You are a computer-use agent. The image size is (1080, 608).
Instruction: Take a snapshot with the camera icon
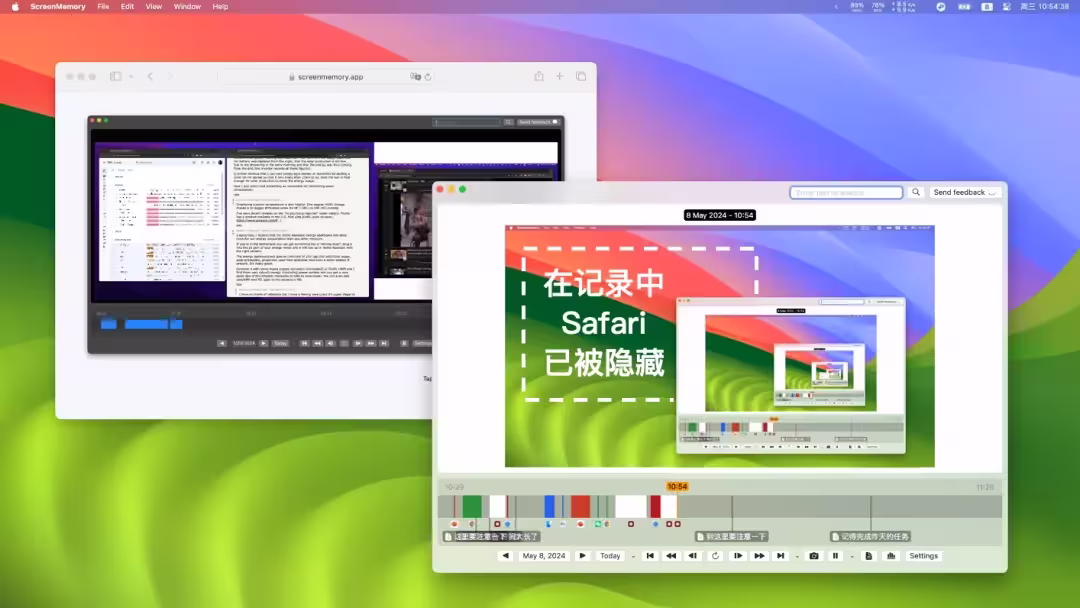pos(813,556)
